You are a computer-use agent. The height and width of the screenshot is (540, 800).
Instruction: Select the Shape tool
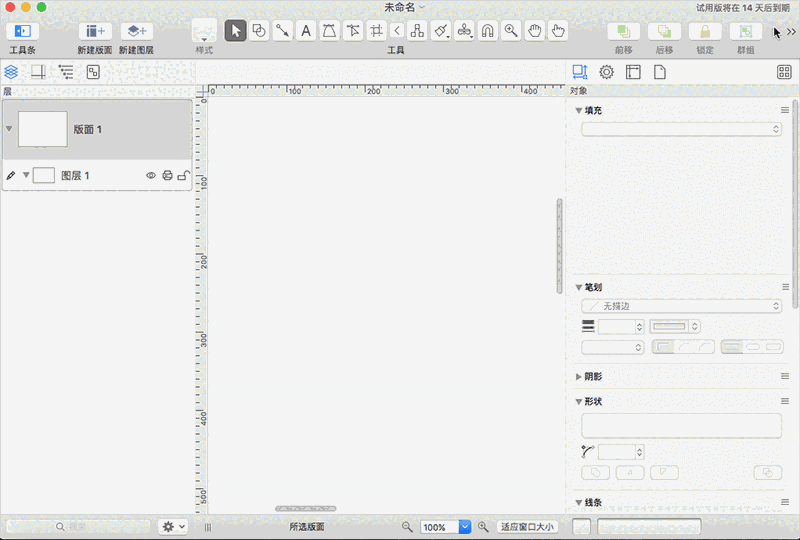(x=259, y=31)
